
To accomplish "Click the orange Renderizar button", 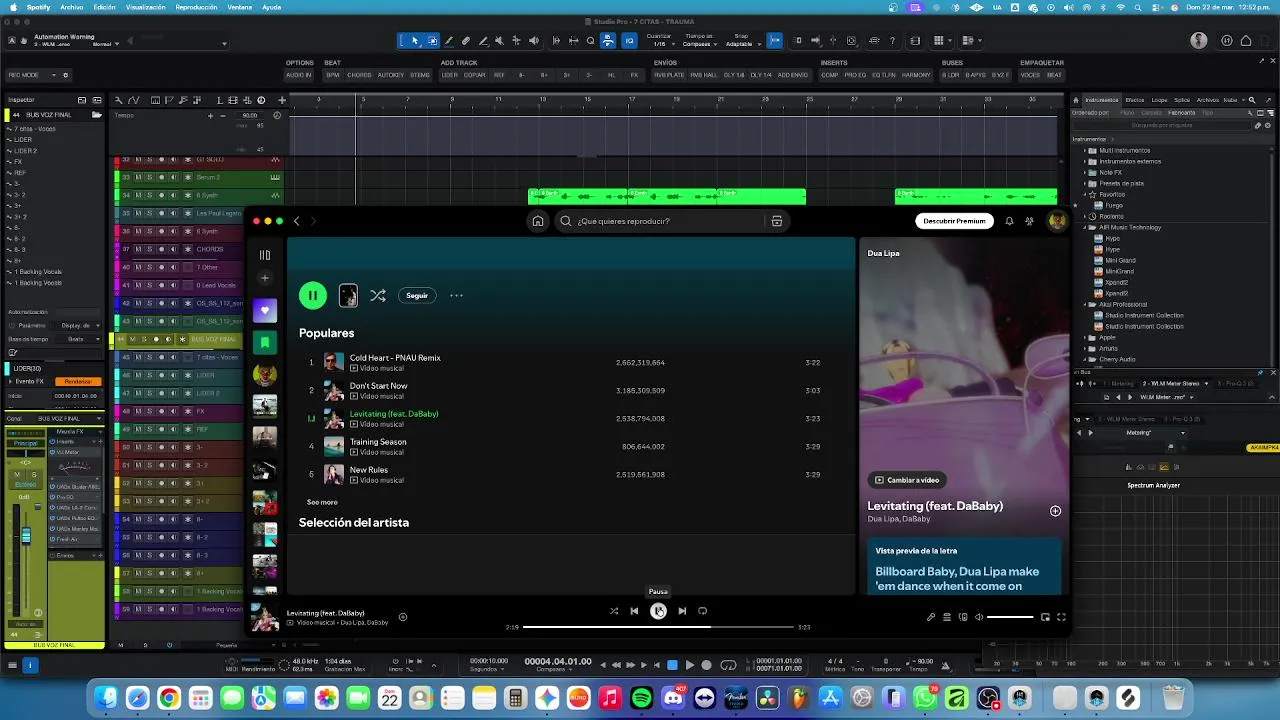I will tap(78, 381).
